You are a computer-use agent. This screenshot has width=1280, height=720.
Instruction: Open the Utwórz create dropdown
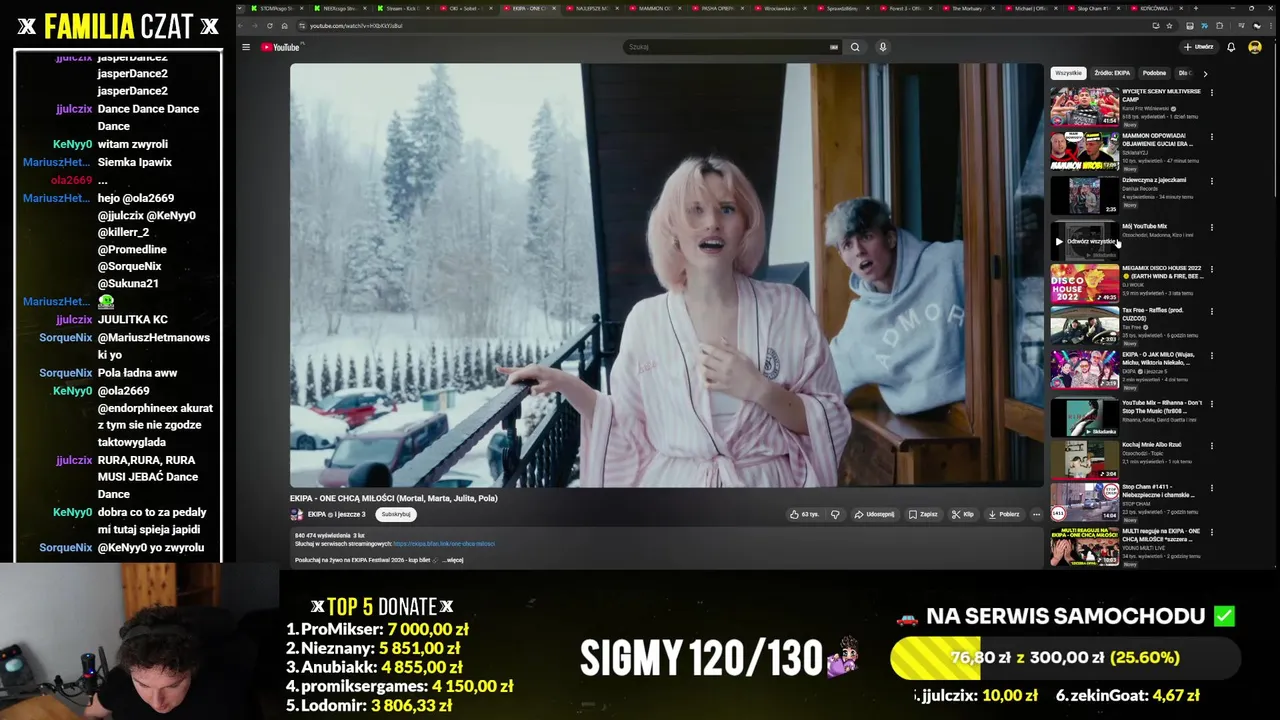[x=1198, y=47]
